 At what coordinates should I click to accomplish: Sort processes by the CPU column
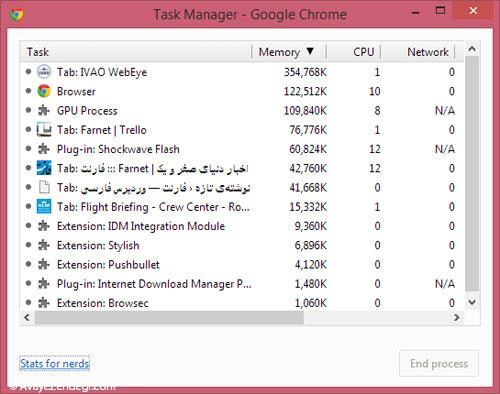(353, 52)
